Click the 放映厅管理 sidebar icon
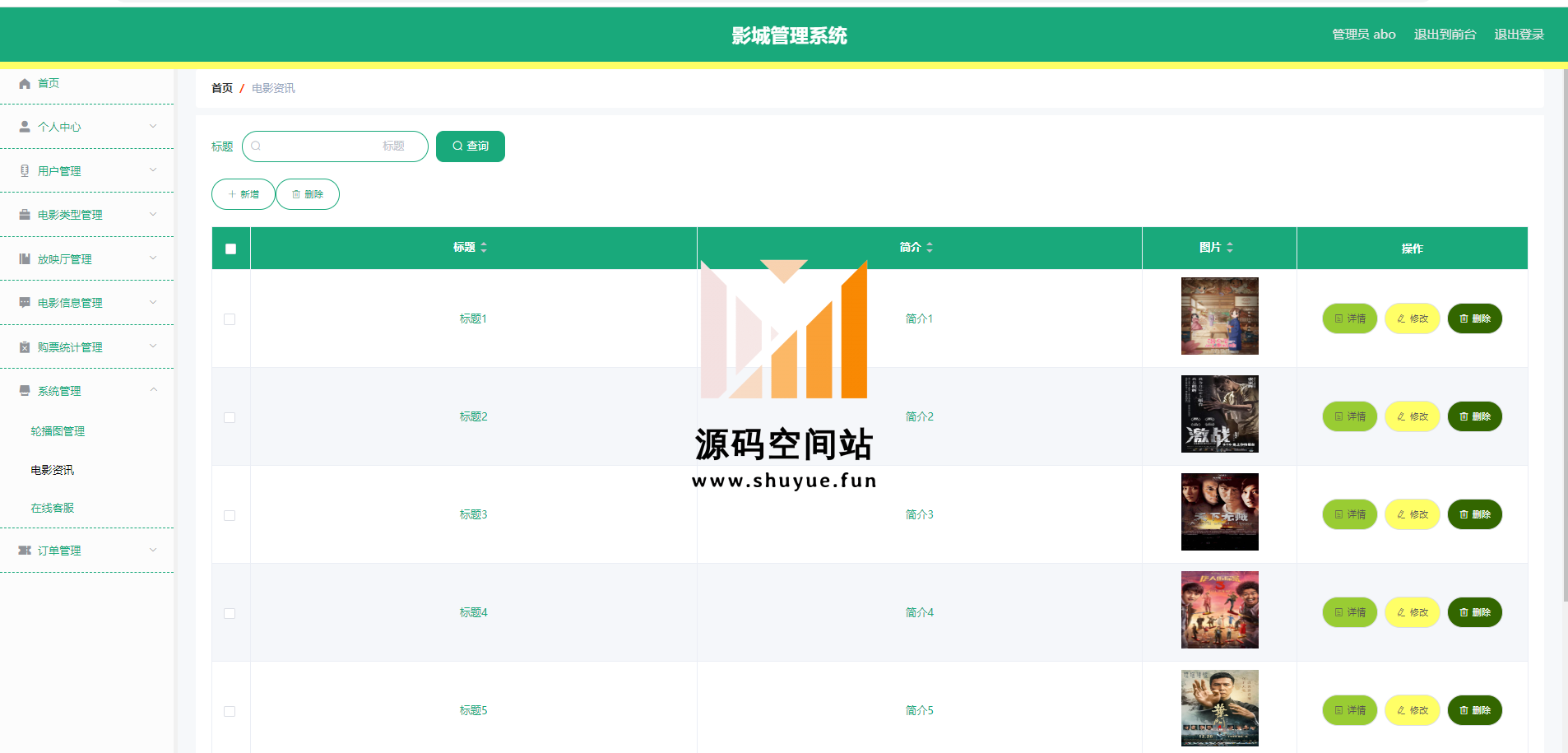The width and height of the screenshot is (1568, 753). click(25, 258)
